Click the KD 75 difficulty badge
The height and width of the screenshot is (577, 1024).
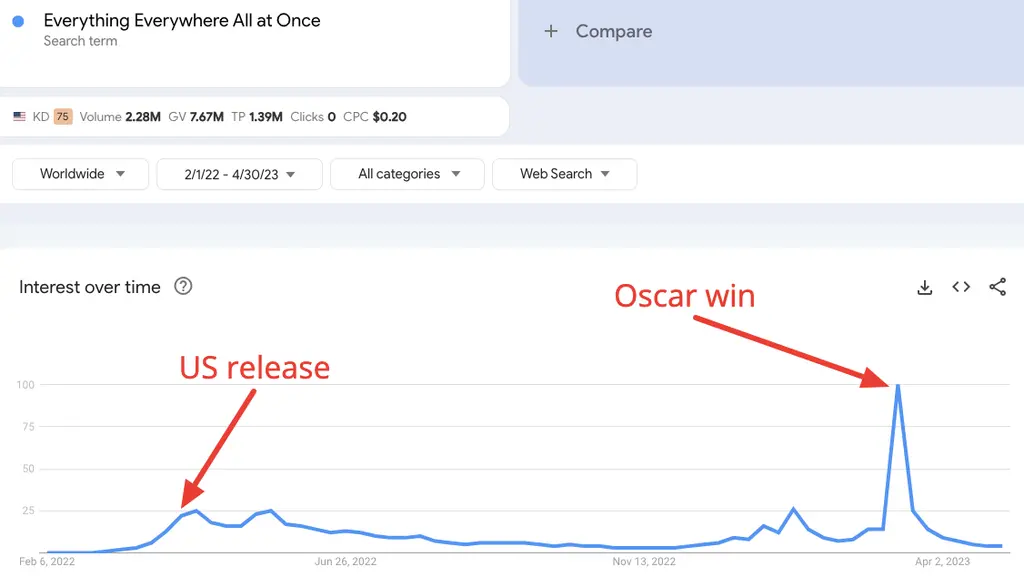[x=63, y=117]
